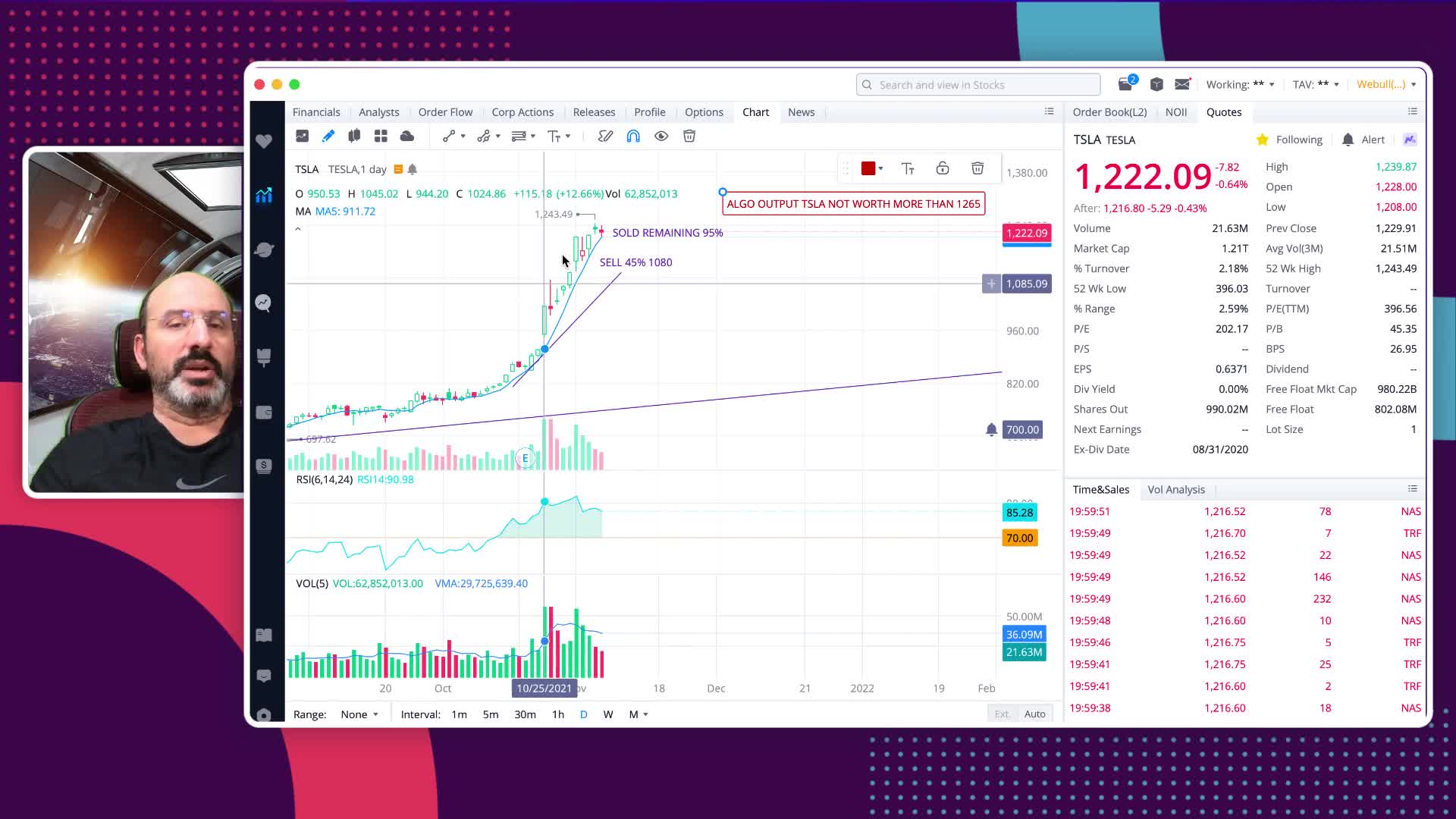Viewport: 1456px width, 819px height.
Task: Open the Time&Sales panel list menu icon
Action: [x=1413, y=489]
